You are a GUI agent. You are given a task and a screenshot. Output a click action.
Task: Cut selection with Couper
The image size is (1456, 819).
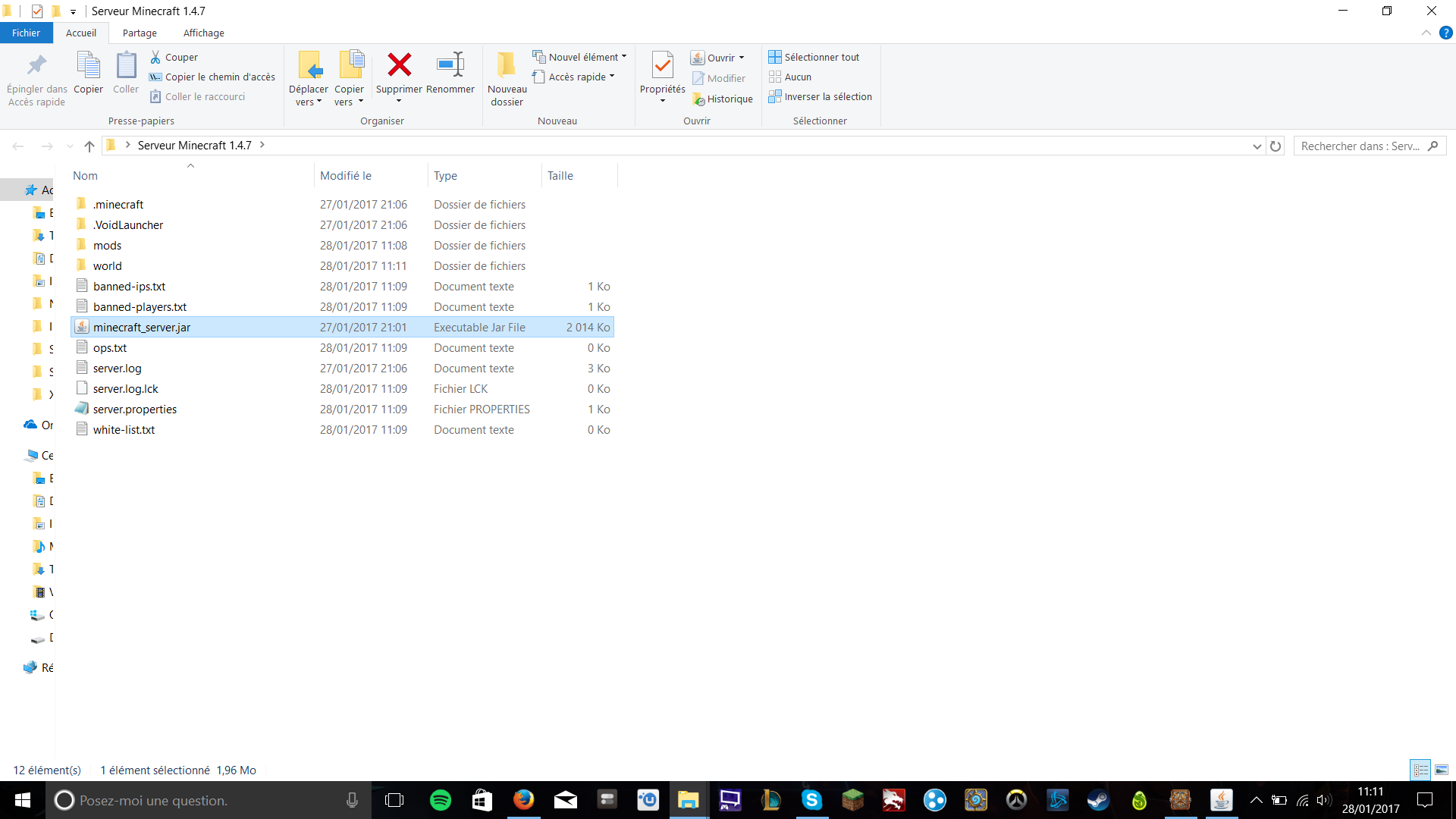(x=174, y=57)
